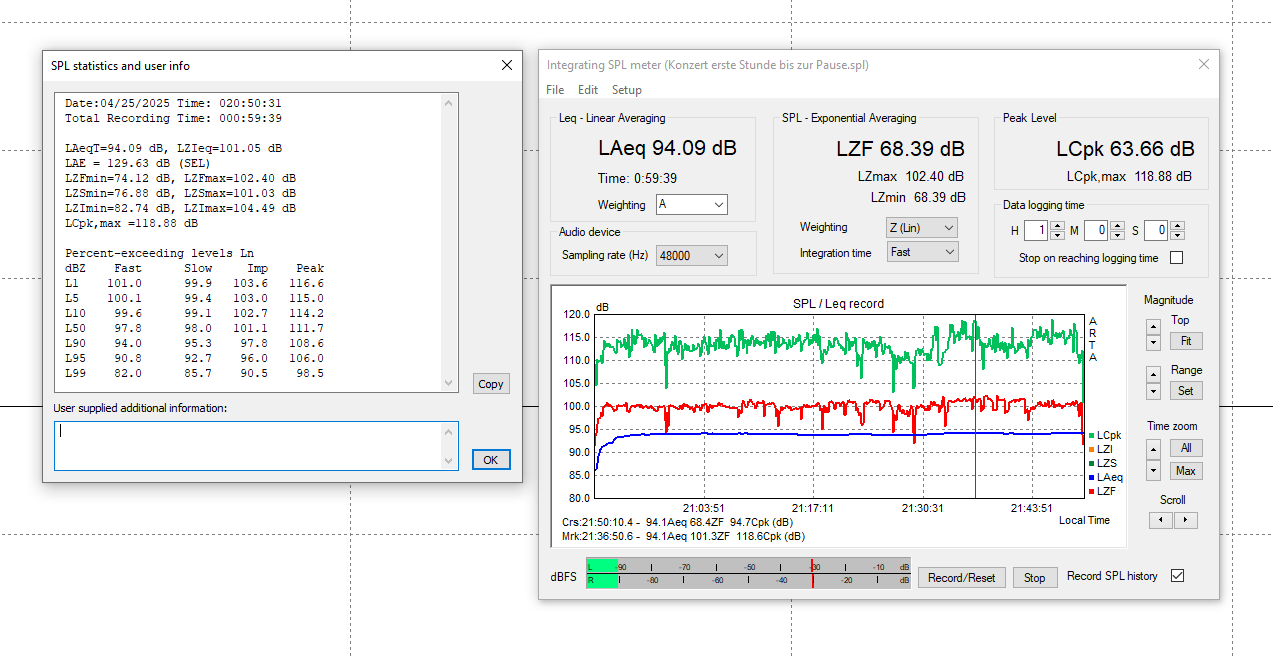Image resolution: width=1273 pixels, height=658 pixels.
Task: Enable Stop on reaching logging time
Action: [1176, 258]
